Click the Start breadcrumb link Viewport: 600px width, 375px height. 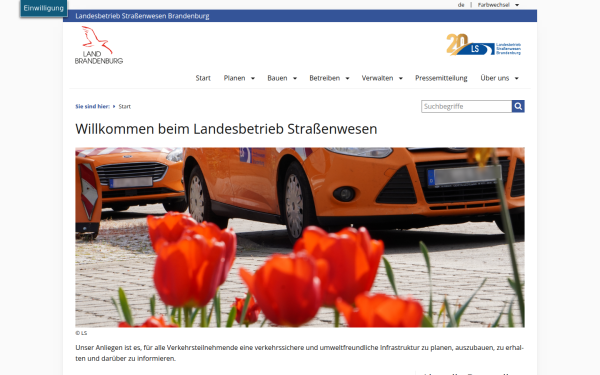125,106
